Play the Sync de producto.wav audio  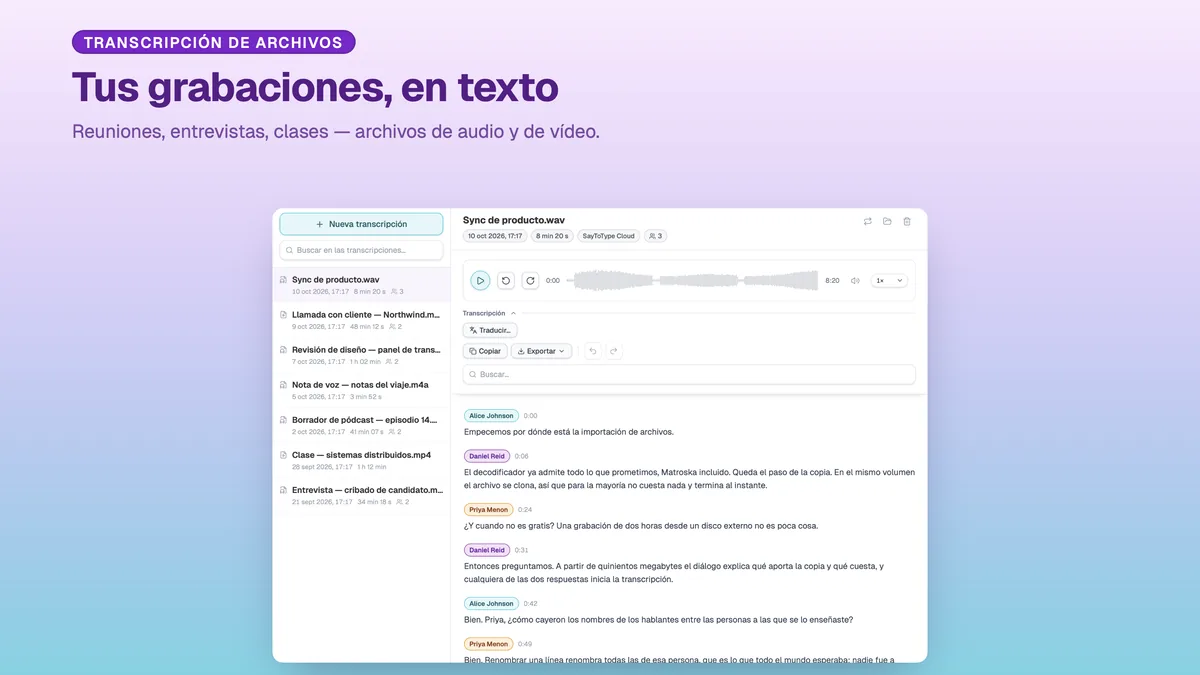point(480,281)
